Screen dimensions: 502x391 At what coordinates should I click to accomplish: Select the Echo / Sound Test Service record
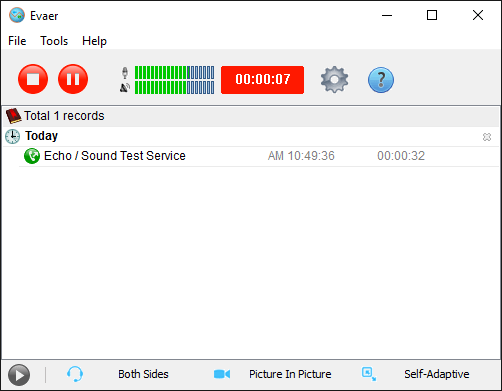259,156
